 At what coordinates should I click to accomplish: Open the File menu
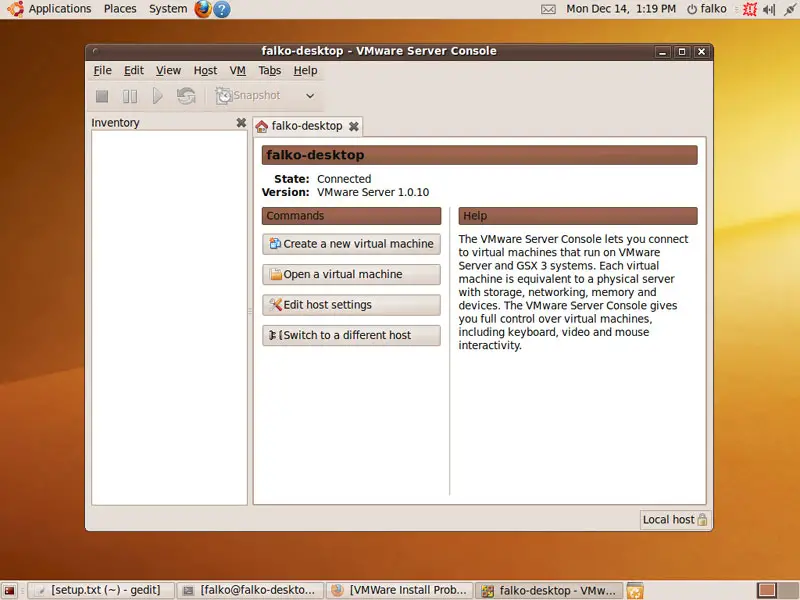(x=103, y=70)
